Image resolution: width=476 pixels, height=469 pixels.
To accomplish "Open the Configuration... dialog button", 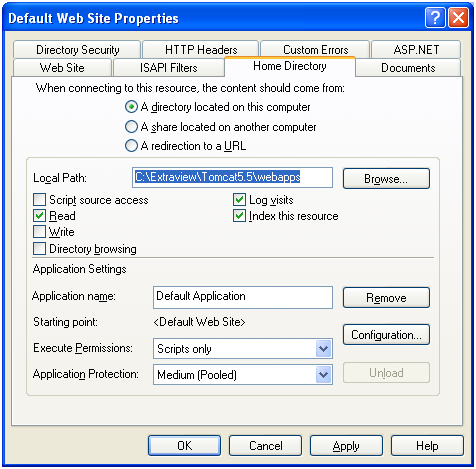I will tap(386, 335).
